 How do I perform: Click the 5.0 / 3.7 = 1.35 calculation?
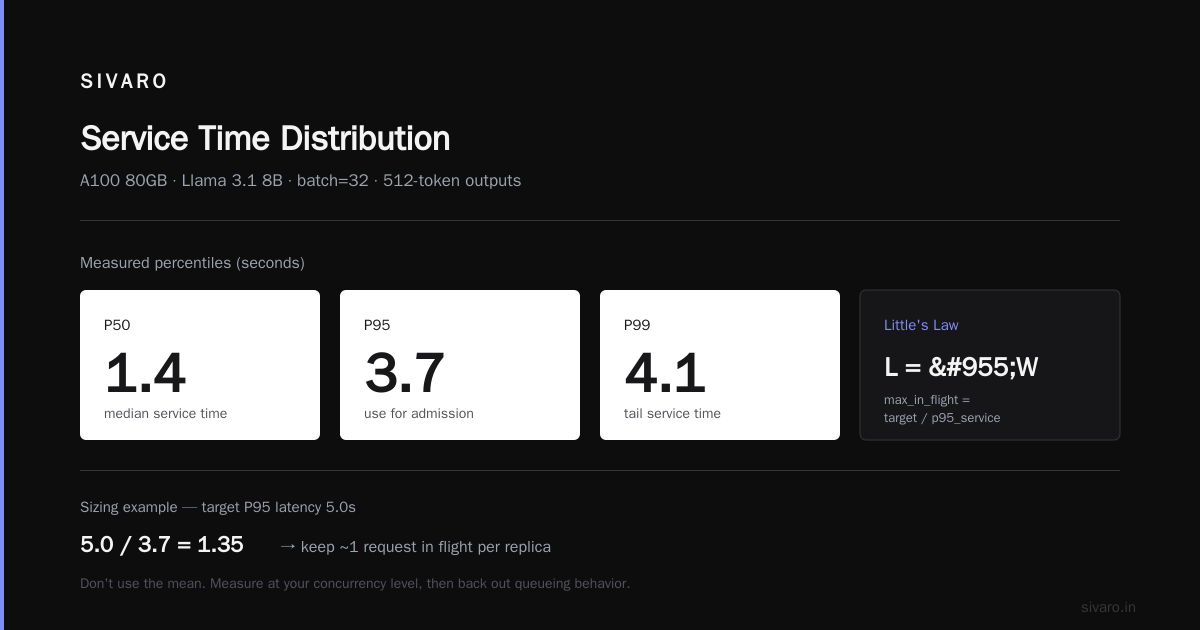coord(162,545)
